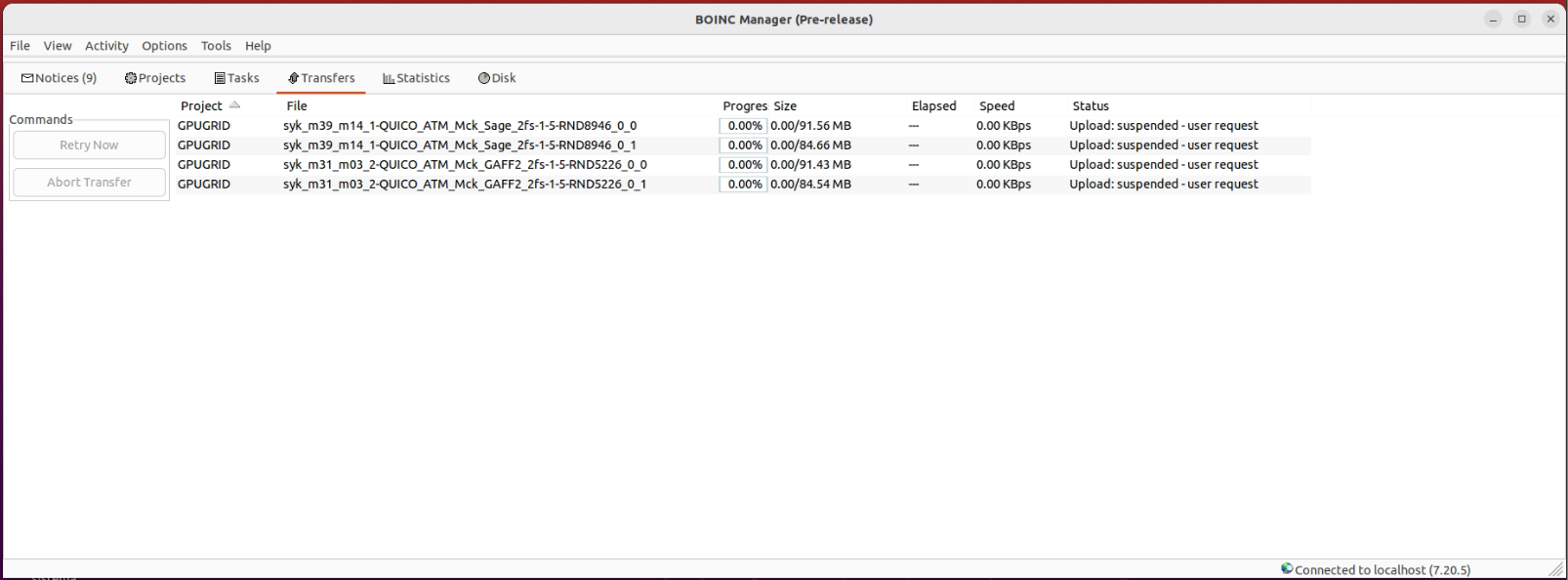Select the syk_m31_m03_2 RND5226_0_0 transfer row

(465, 165)
